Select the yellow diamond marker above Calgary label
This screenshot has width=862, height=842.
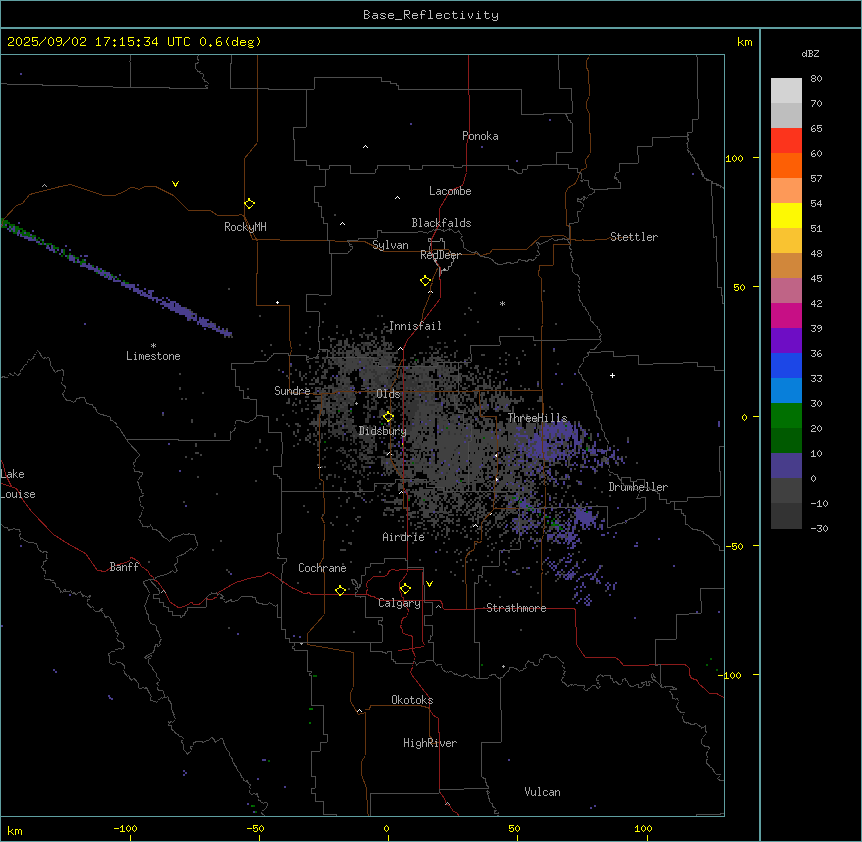pos(405,589)
